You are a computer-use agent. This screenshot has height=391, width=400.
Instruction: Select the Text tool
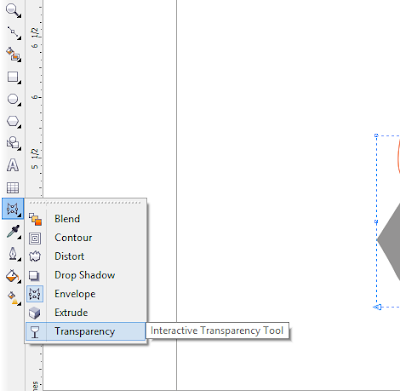13,165
